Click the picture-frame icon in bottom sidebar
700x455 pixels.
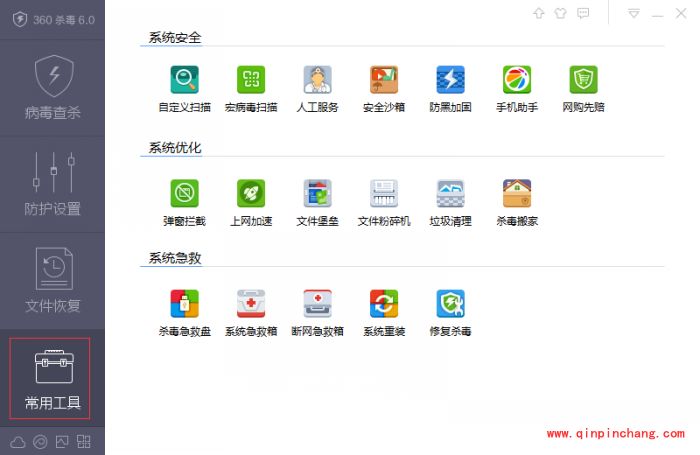pyautogui.click(x=62, y=442)
